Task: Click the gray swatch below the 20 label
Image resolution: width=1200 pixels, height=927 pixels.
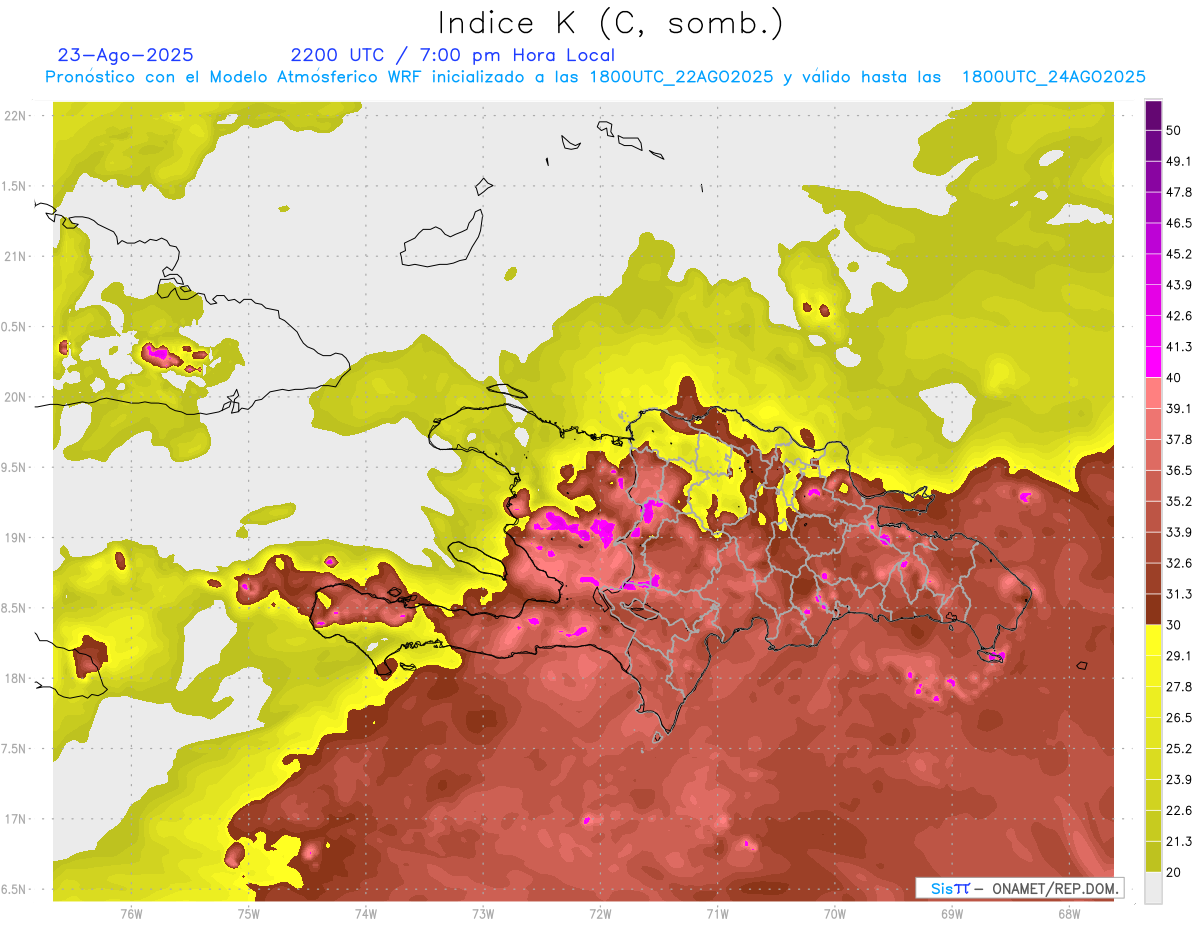Action: click(1154, 888)
